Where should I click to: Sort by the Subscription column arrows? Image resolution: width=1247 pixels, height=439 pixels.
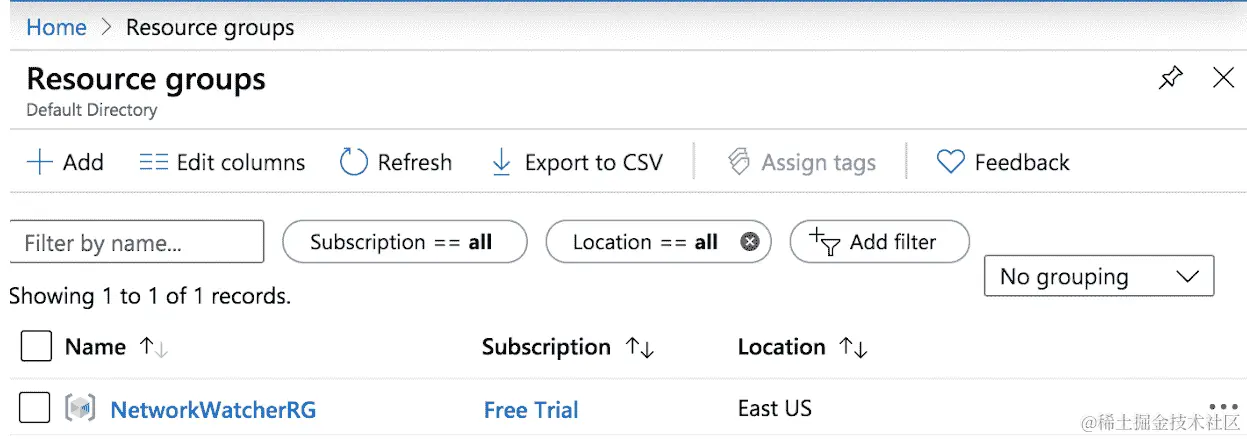tap(640, 347)
